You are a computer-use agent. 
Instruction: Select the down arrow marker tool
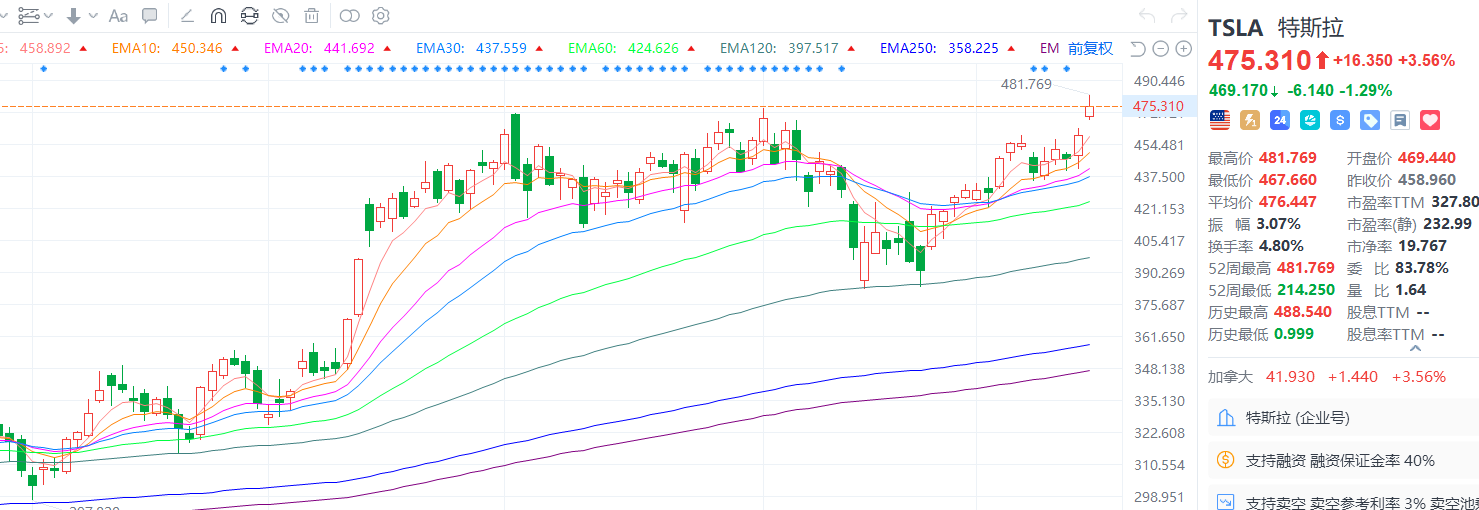(x=74, y=15)
